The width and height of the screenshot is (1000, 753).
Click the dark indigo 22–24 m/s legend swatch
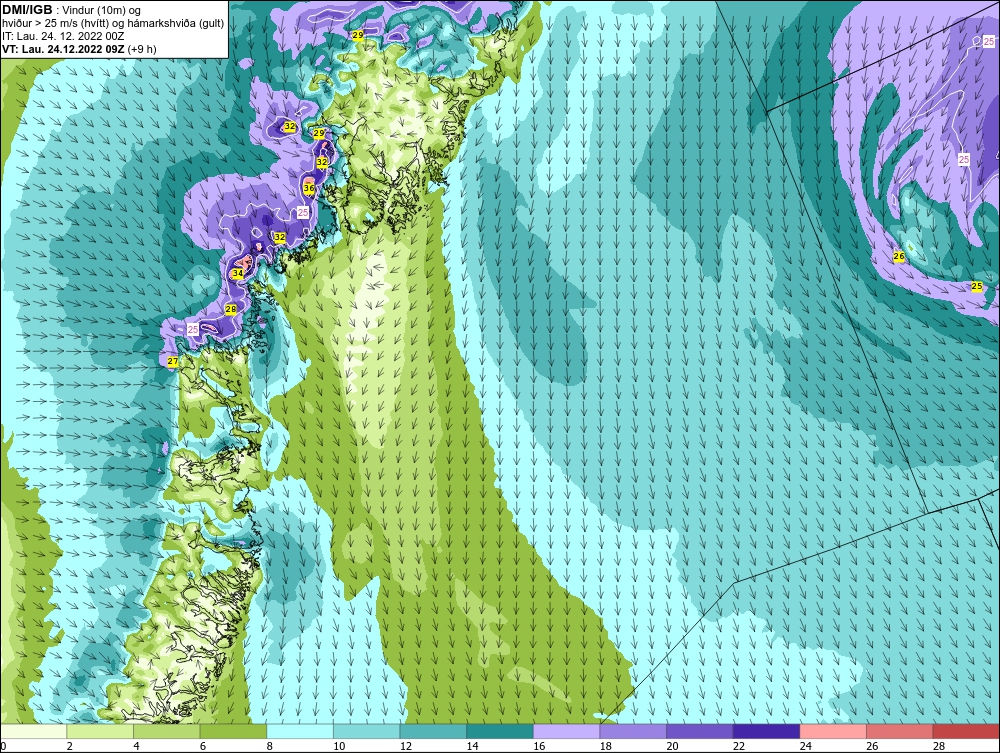tap(766, 731)
